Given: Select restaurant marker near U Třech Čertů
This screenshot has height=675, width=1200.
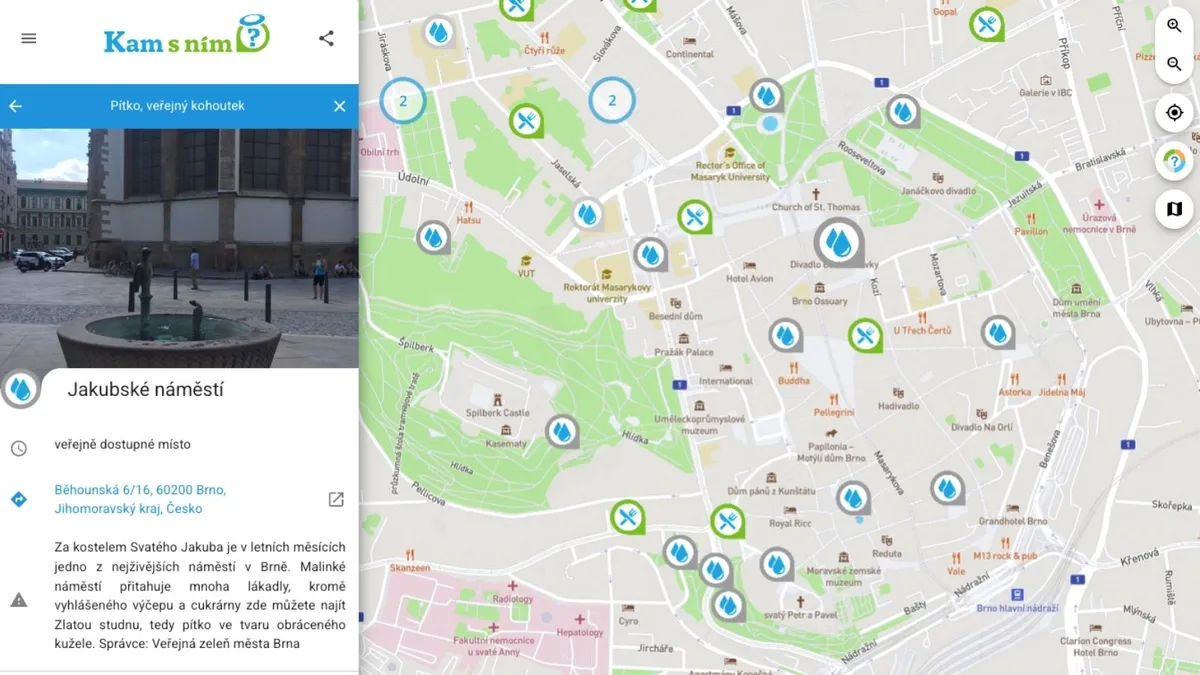Looking at the screenshot, I should [x=865, y=335].
